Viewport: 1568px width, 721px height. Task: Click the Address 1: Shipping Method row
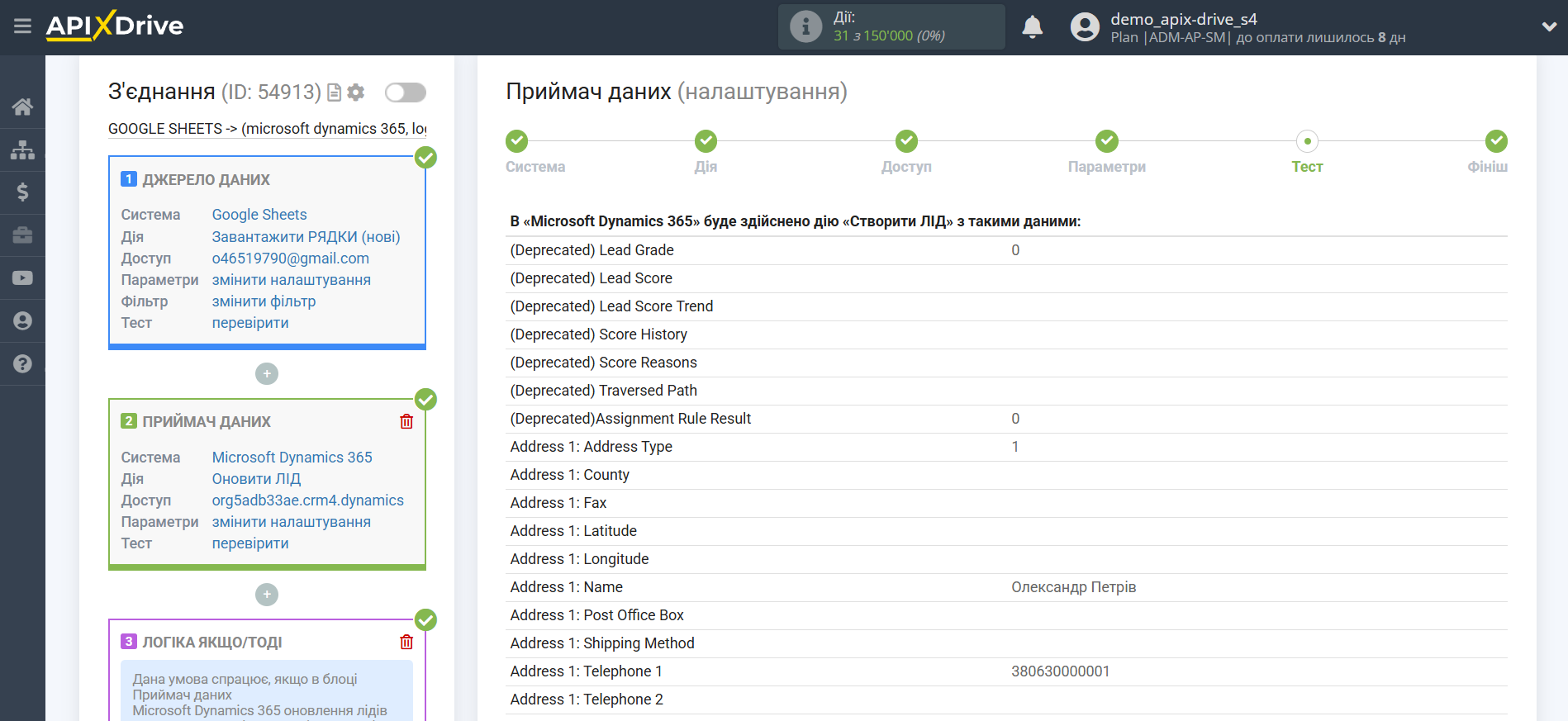coord(1006,643)
